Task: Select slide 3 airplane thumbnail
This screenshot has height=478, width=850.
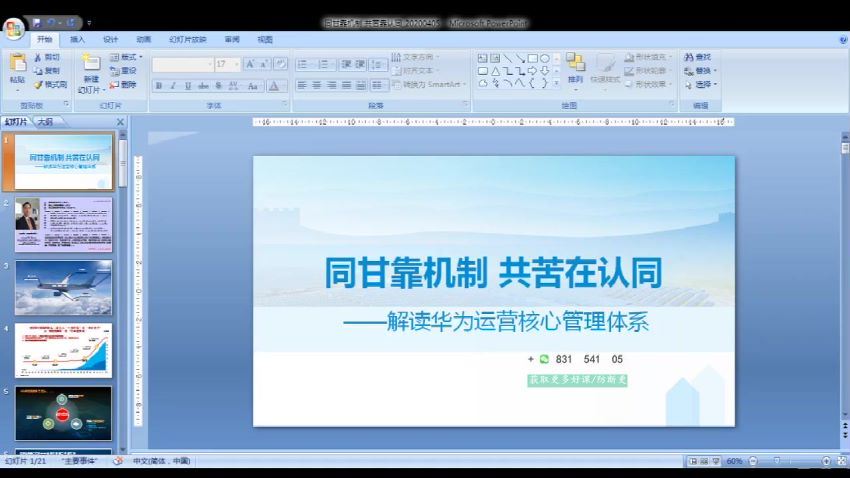Action: click(63, 288)
